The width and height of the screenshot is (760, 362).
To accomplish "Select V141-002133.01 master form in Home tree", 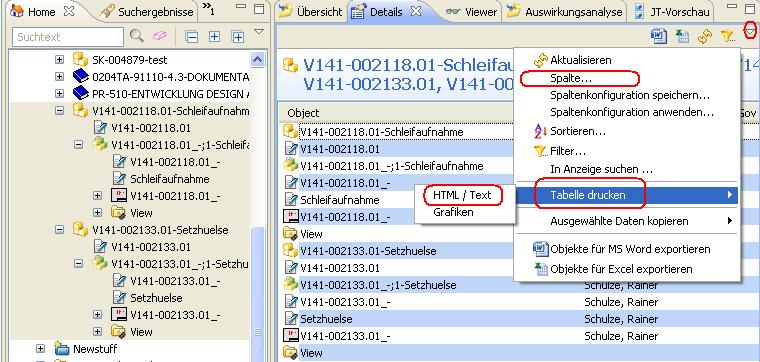I will click(150, 247).
